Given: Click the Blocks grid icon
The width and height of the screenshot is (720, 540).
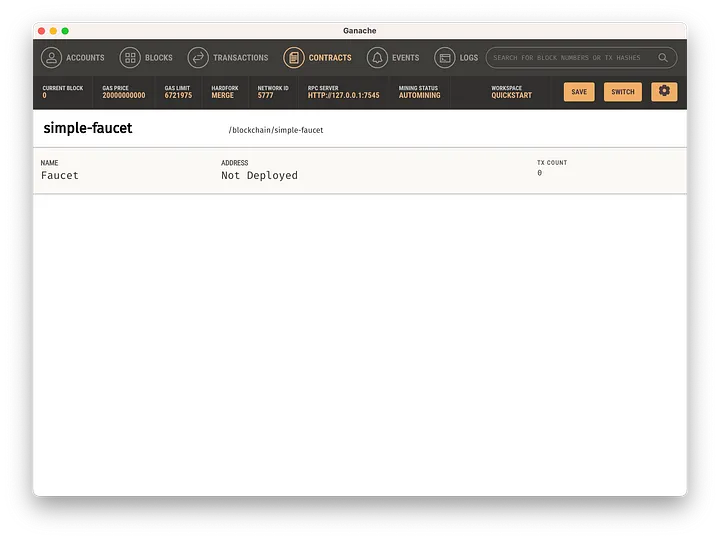Looking at the screenshot, I should [130, 58].
